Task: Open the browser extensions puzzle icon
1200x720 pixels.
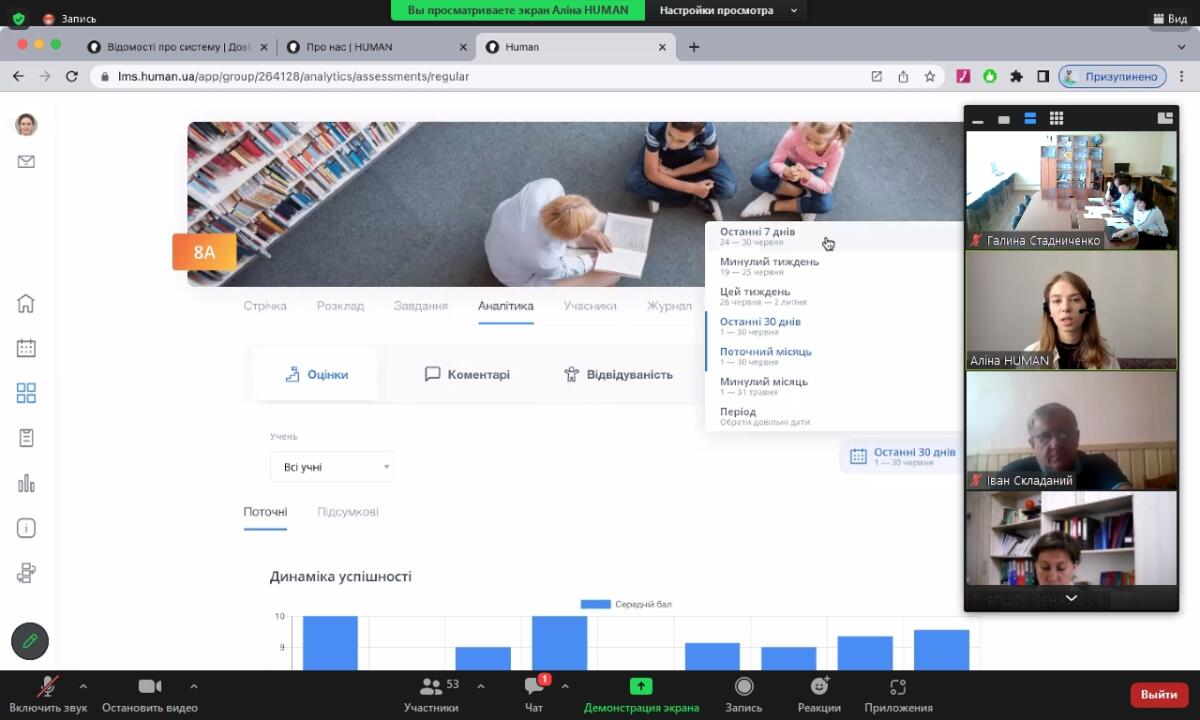Action: tap(1017, 76)
